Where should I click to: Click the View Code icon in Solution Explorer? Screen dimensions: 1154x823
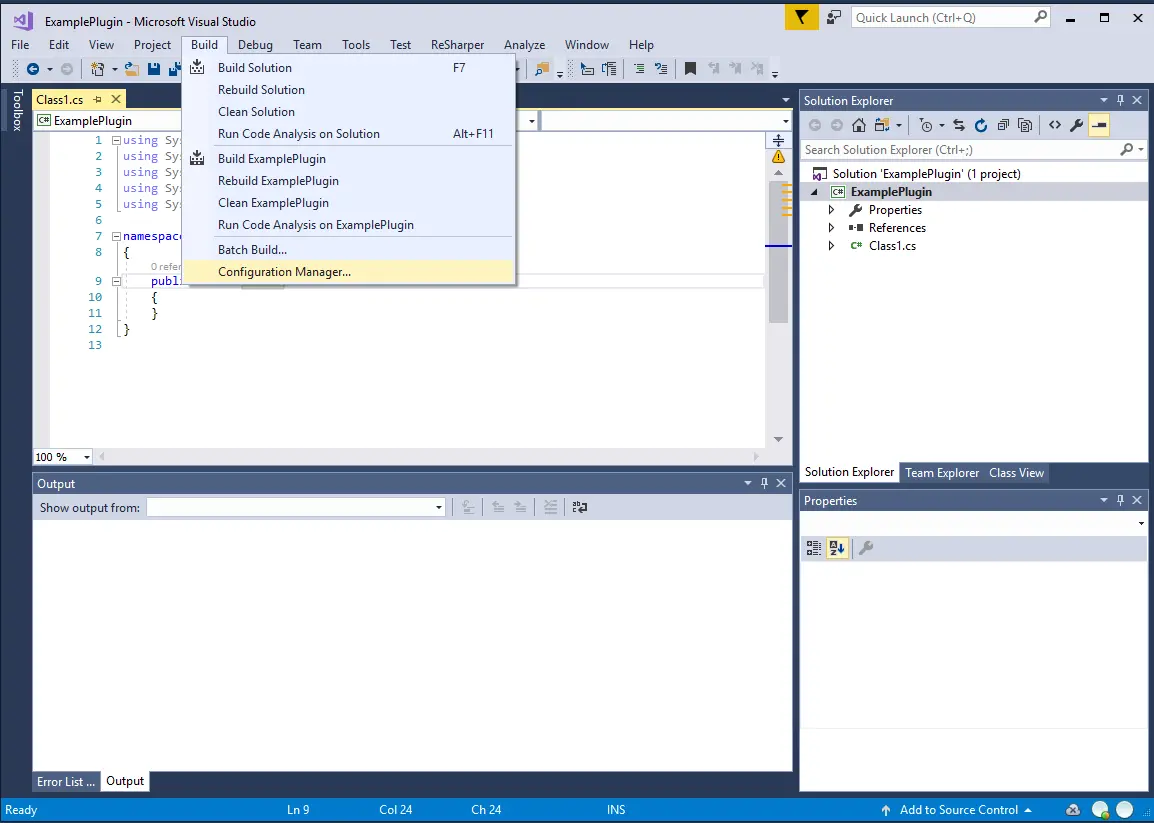tap(1055, 125)
